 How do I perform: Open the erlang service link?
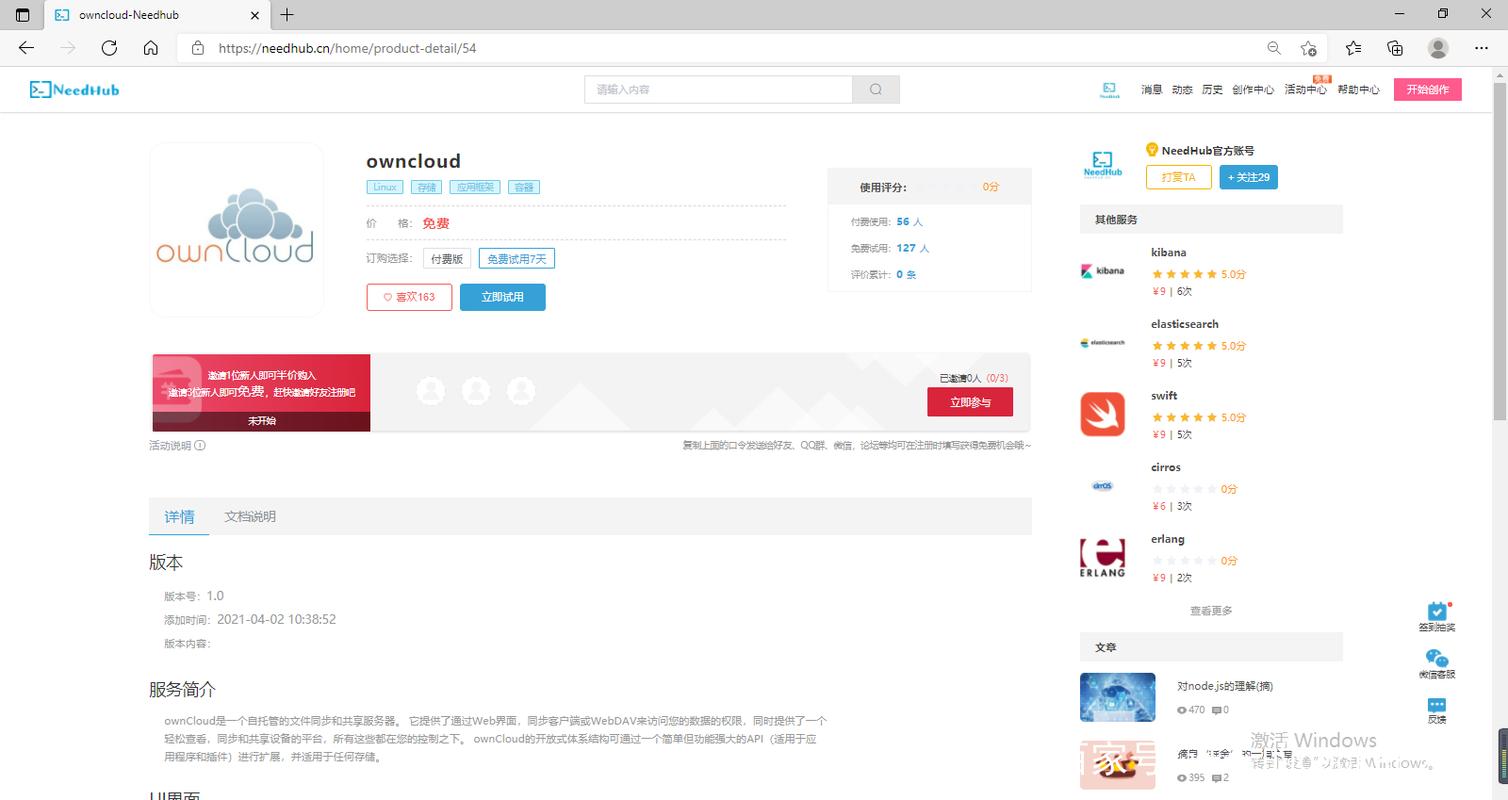coord(1168,539)
